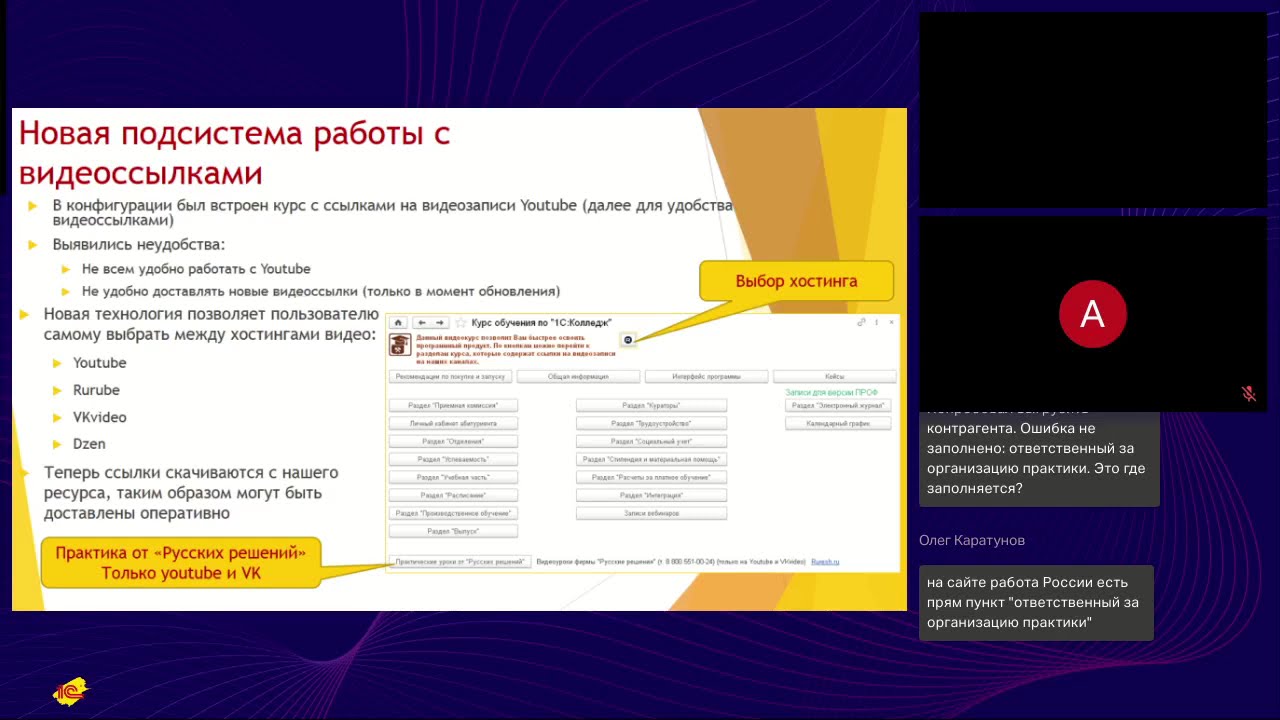Open Практические уроки от "Русских решений"
1280x720 pixels.
click(459, 562)
